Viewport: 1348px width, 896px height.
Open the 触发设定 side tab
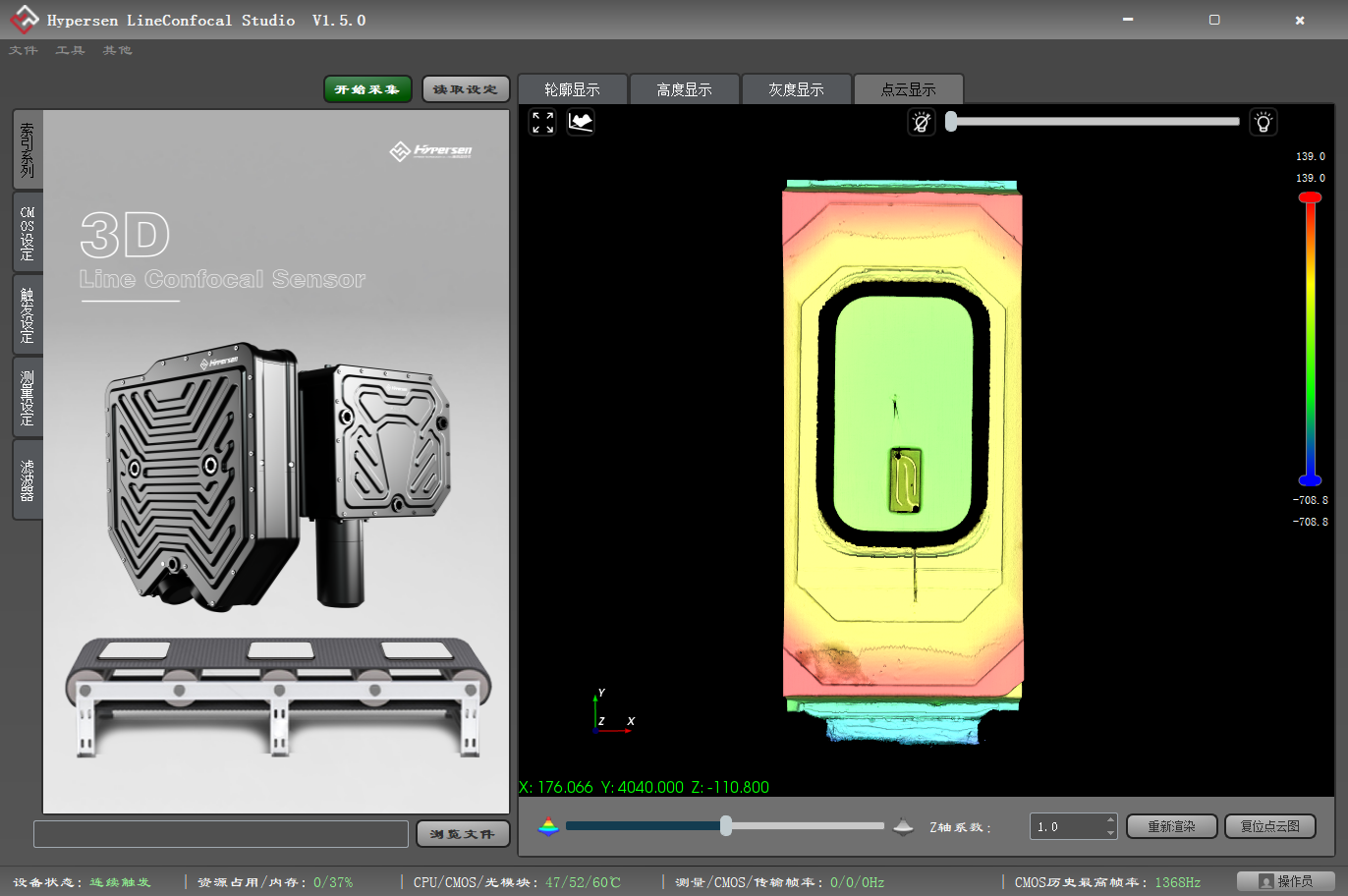[x=28, y=314]
